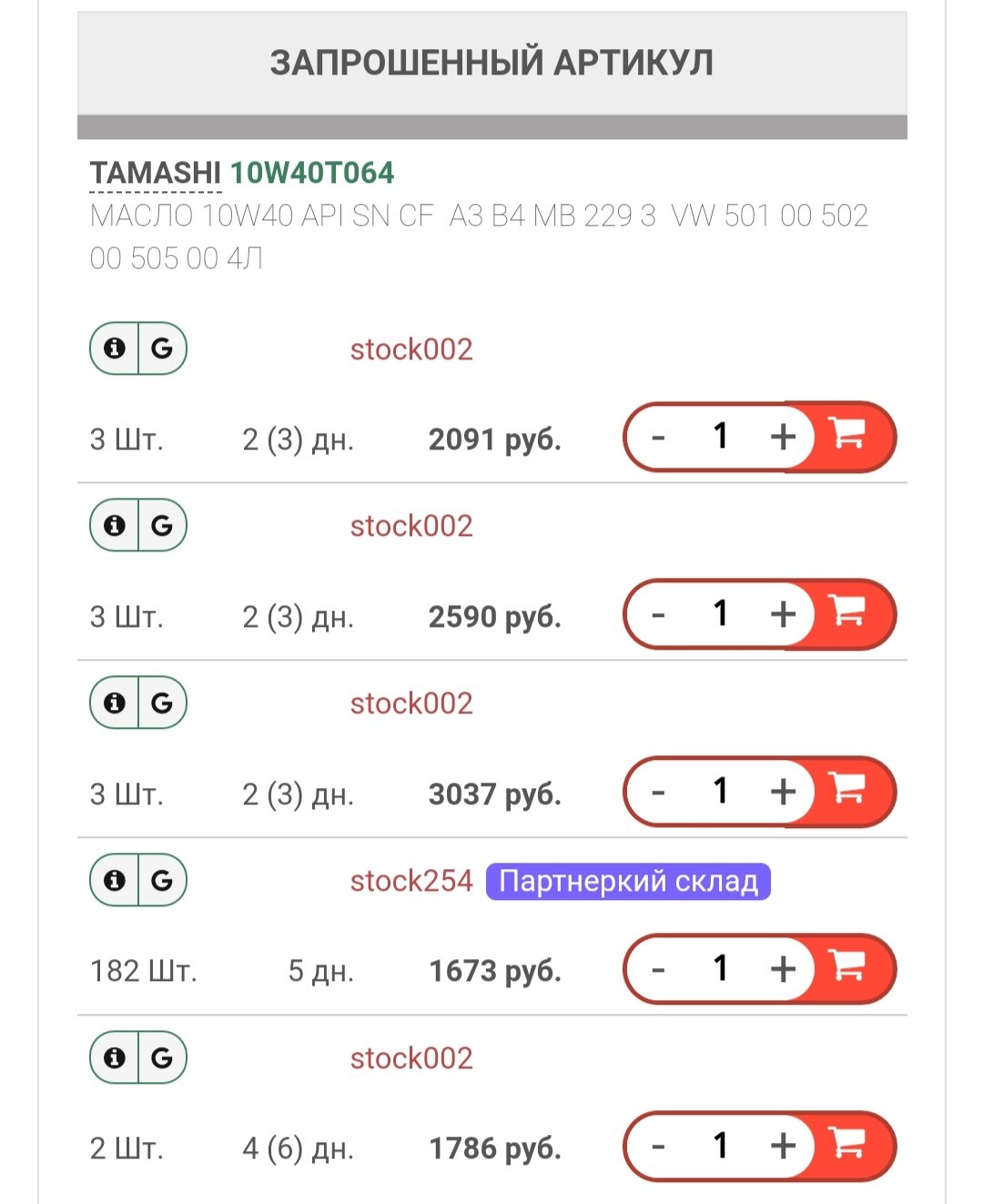The width and height of the screenshot is (983, 1204).
Task: Click G search icon for 1786 руб. offer
Action: click(x=162, y=1058)
